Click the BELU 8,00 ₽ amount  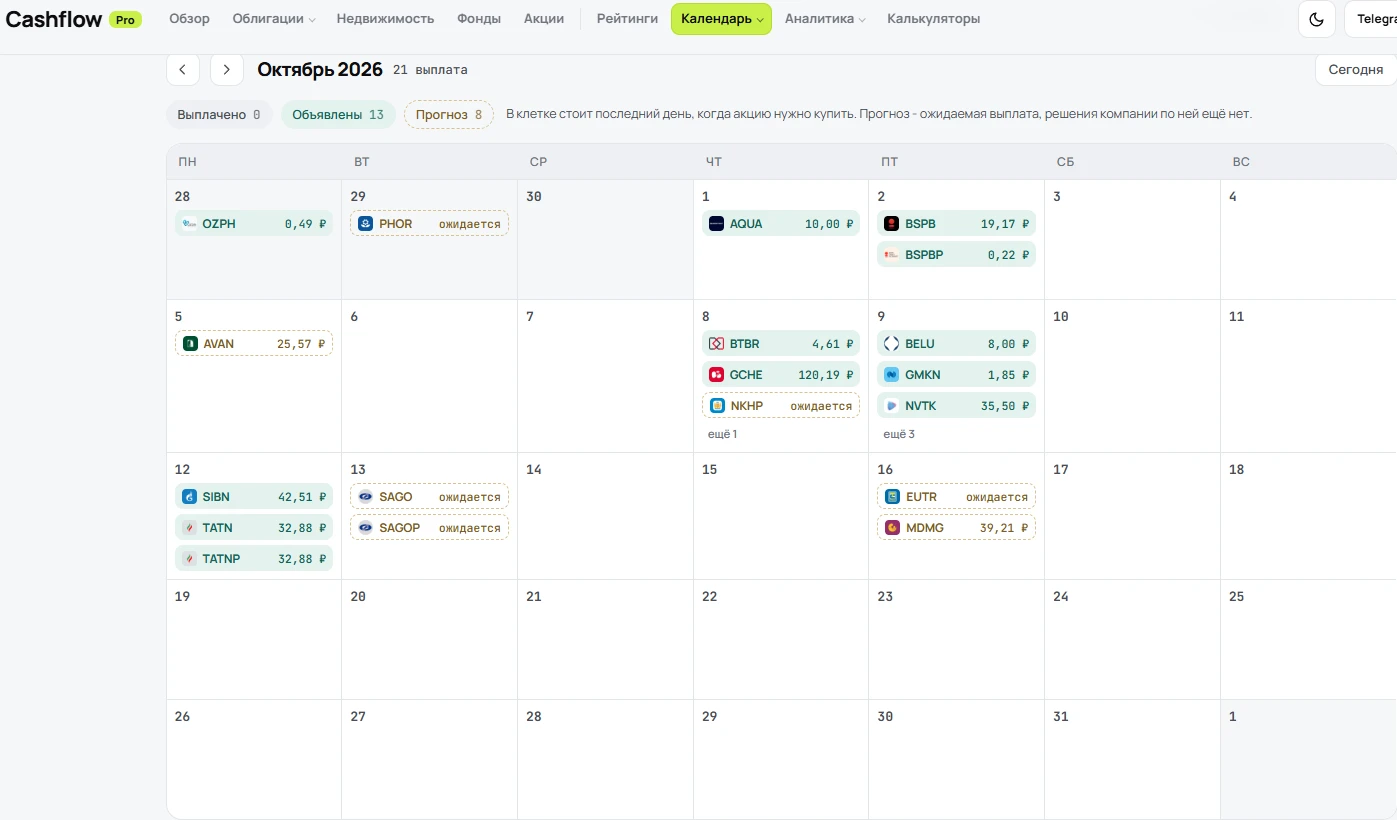(1009, 344)
